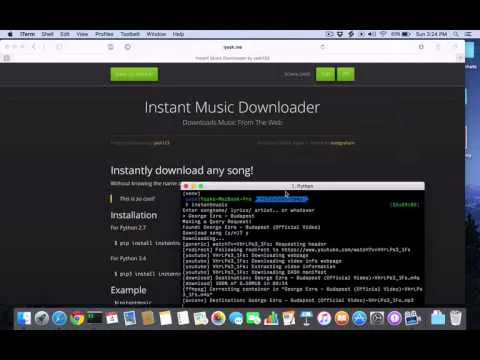Click 'For Python 2.7' text
The image size is (480, 360).
point(128,228)
